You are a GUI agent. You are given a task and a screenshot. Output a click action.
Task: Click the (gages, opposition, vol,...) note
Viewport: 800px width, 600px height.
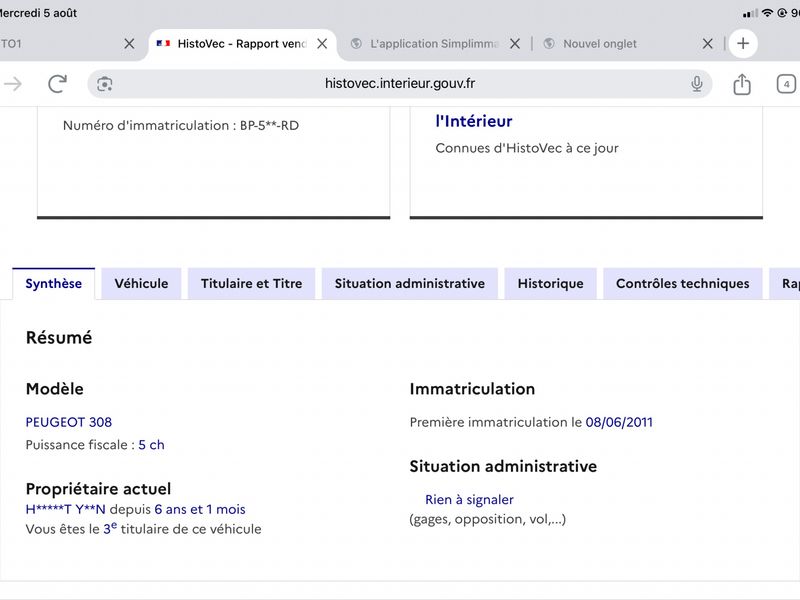pos(488,519)
